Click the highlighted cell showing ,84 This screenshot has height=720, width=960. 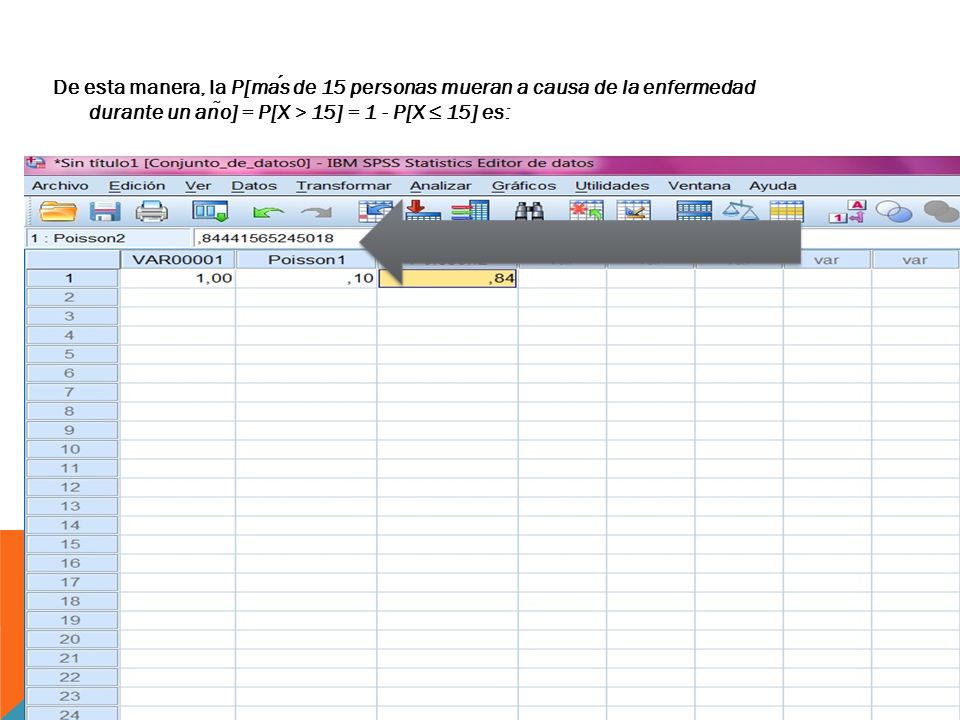coord(448,278)
